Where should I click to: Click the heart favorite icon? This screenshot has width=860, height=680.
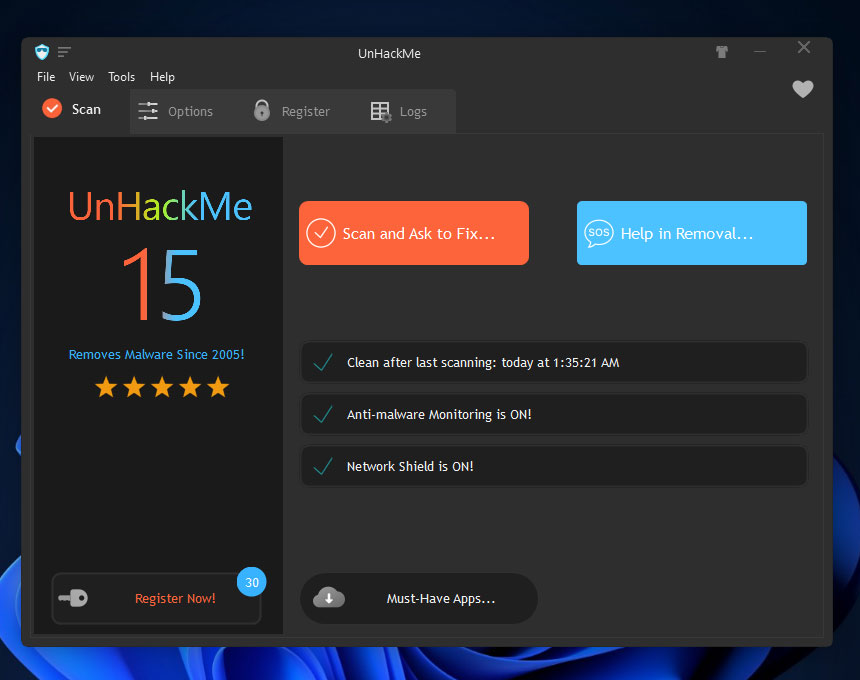[x=803, y=89]
